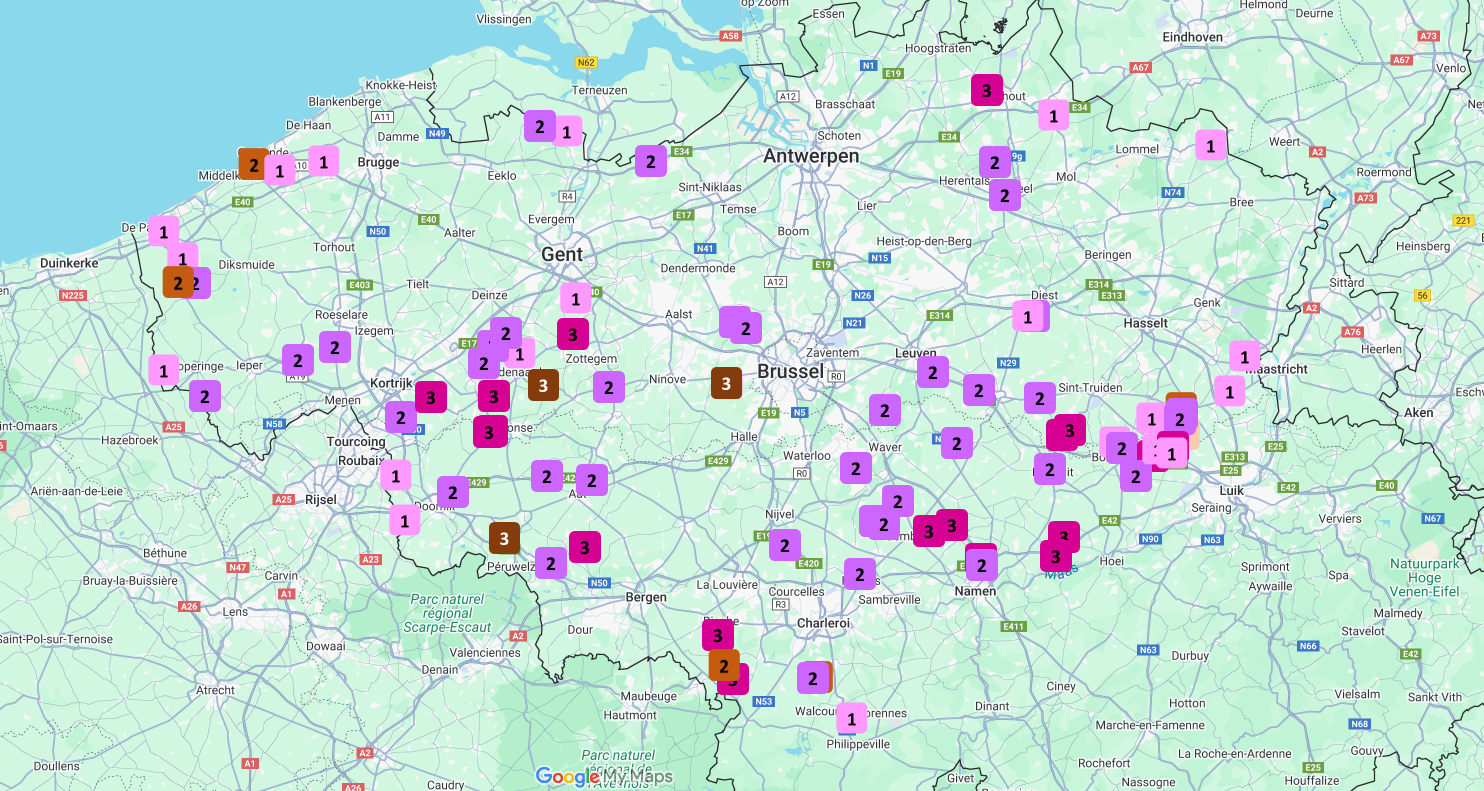Viewport: 1484px width, 791px height.
Task: Open the pink 1 marker east of Lommel
Action: point(1211,145)
